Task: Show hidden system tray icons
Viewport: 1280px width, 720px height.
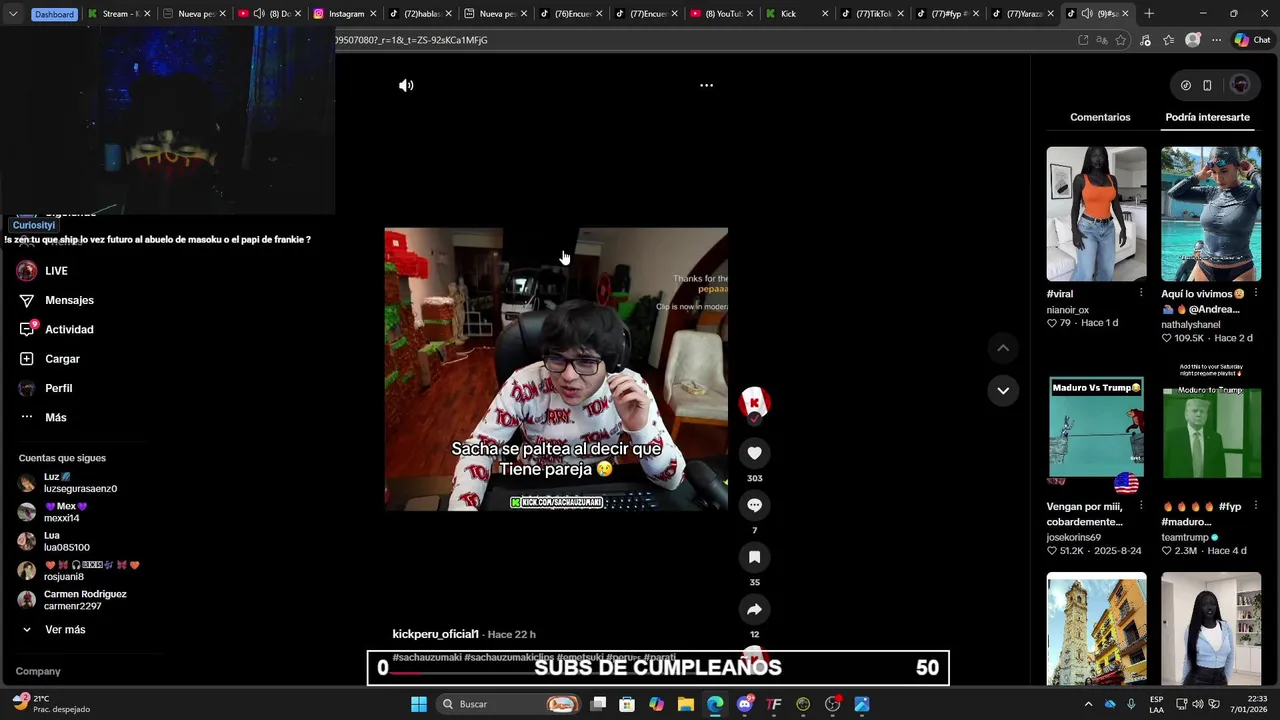Action: point(1088,704)
